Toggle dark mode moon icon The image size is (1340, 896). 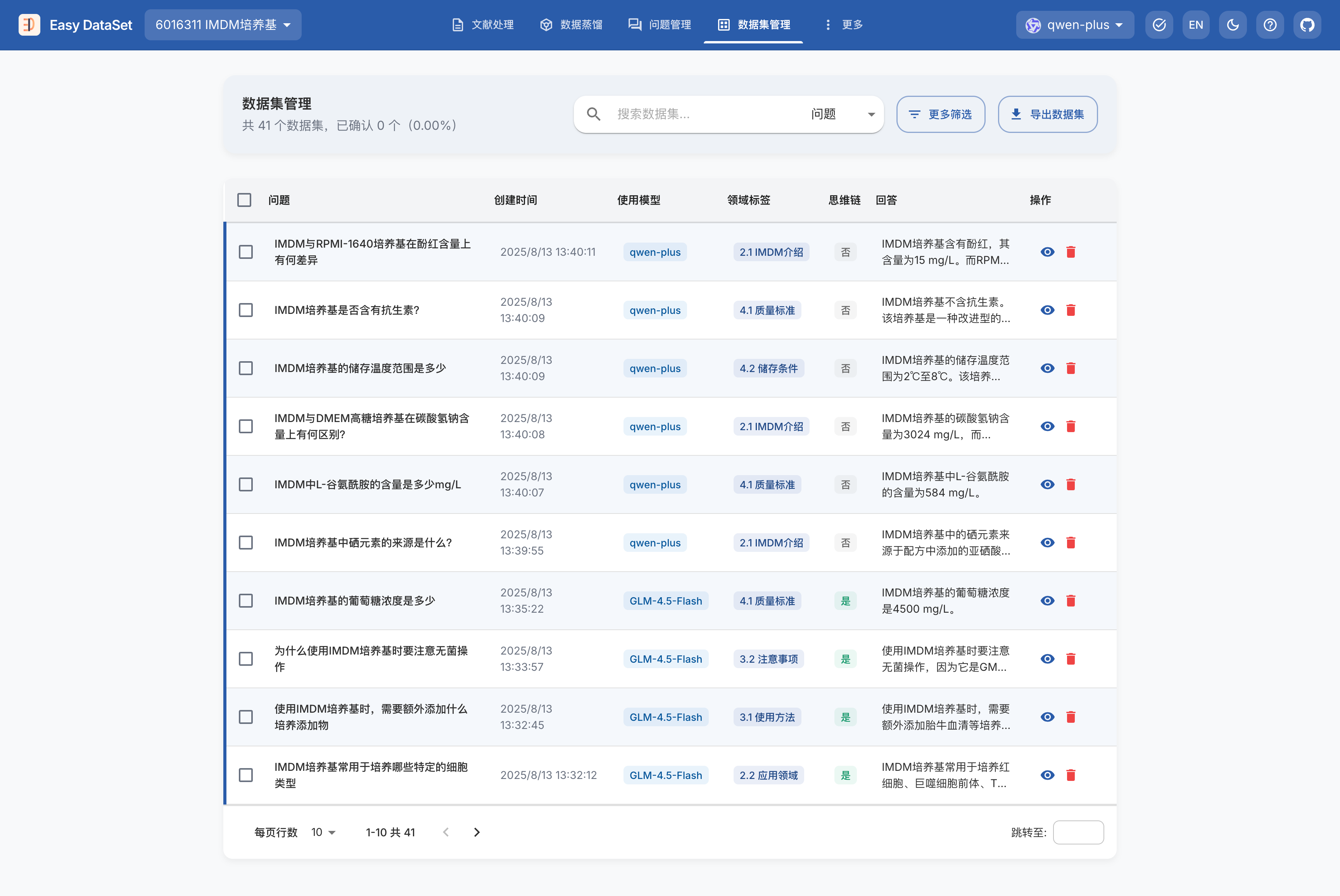(1233, 24)
